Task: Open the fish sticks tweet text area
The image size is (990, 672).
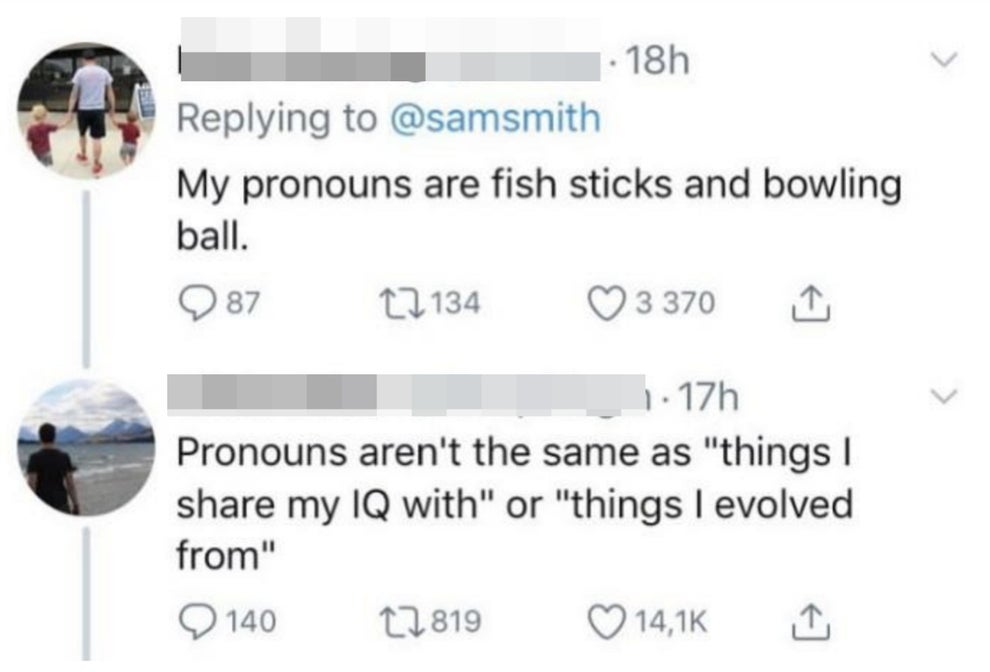Action: click(540, 202)
